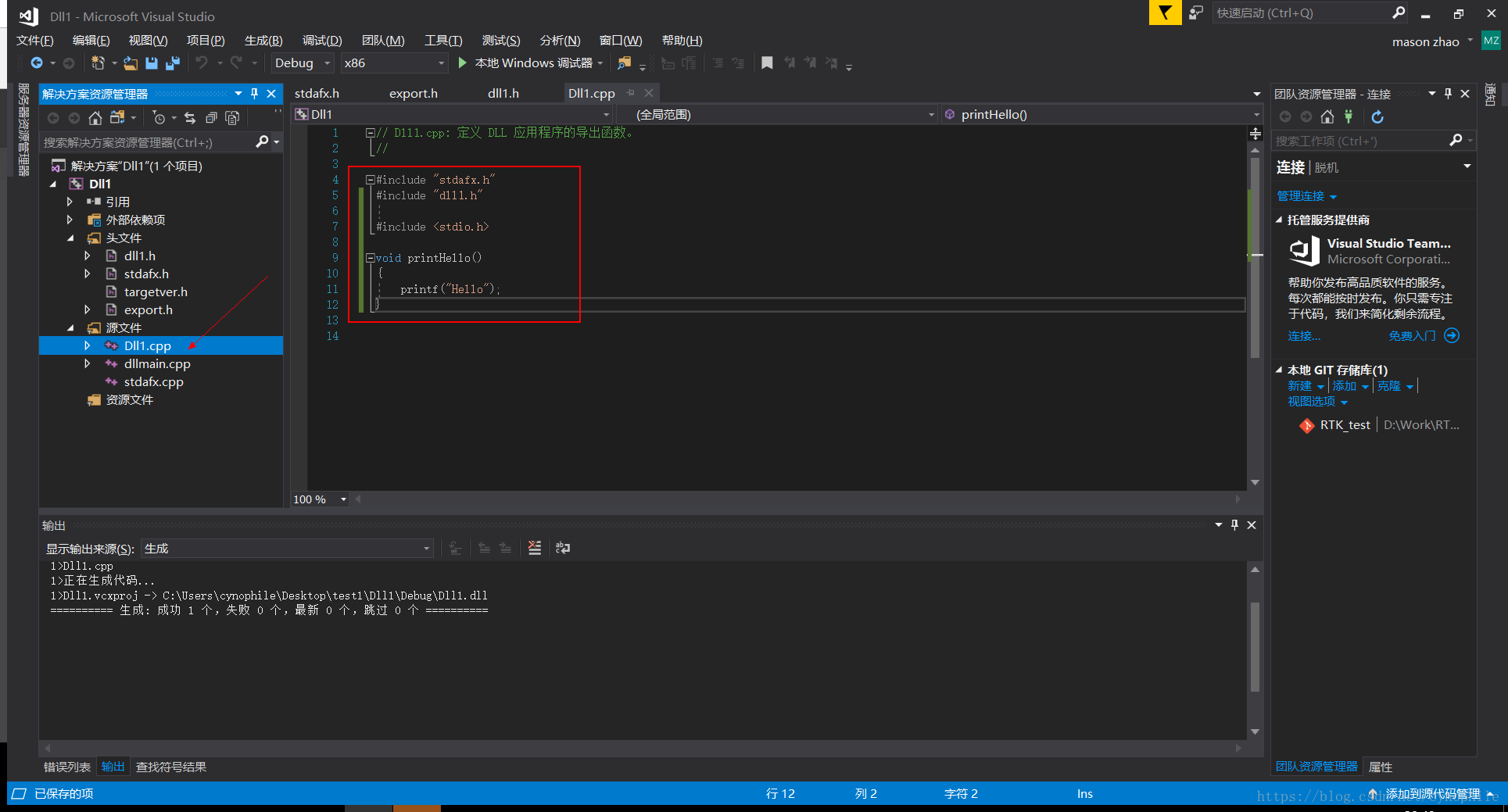Open a file with the toolbar folder icon
This screenshot has width=1508, height=812.
[131, 63]
